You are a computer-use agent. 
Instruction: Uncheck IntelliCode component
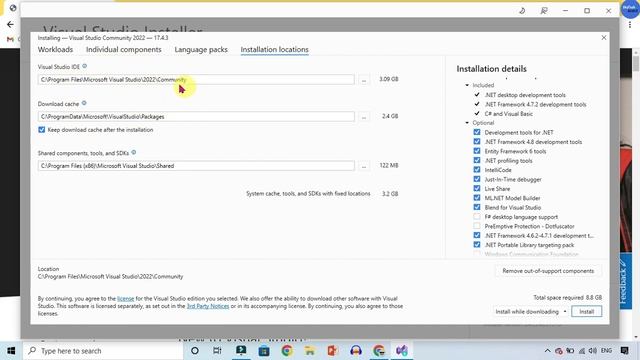(477, 170)
